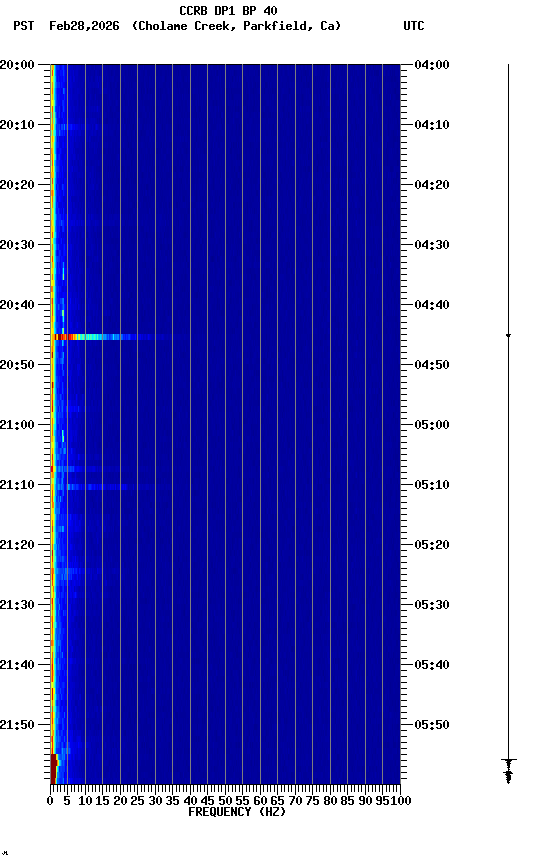The width and height of the screenshot is (552, 864).
Task: Click the '04:50' UTC time label
Action: [x=432, y=365]
